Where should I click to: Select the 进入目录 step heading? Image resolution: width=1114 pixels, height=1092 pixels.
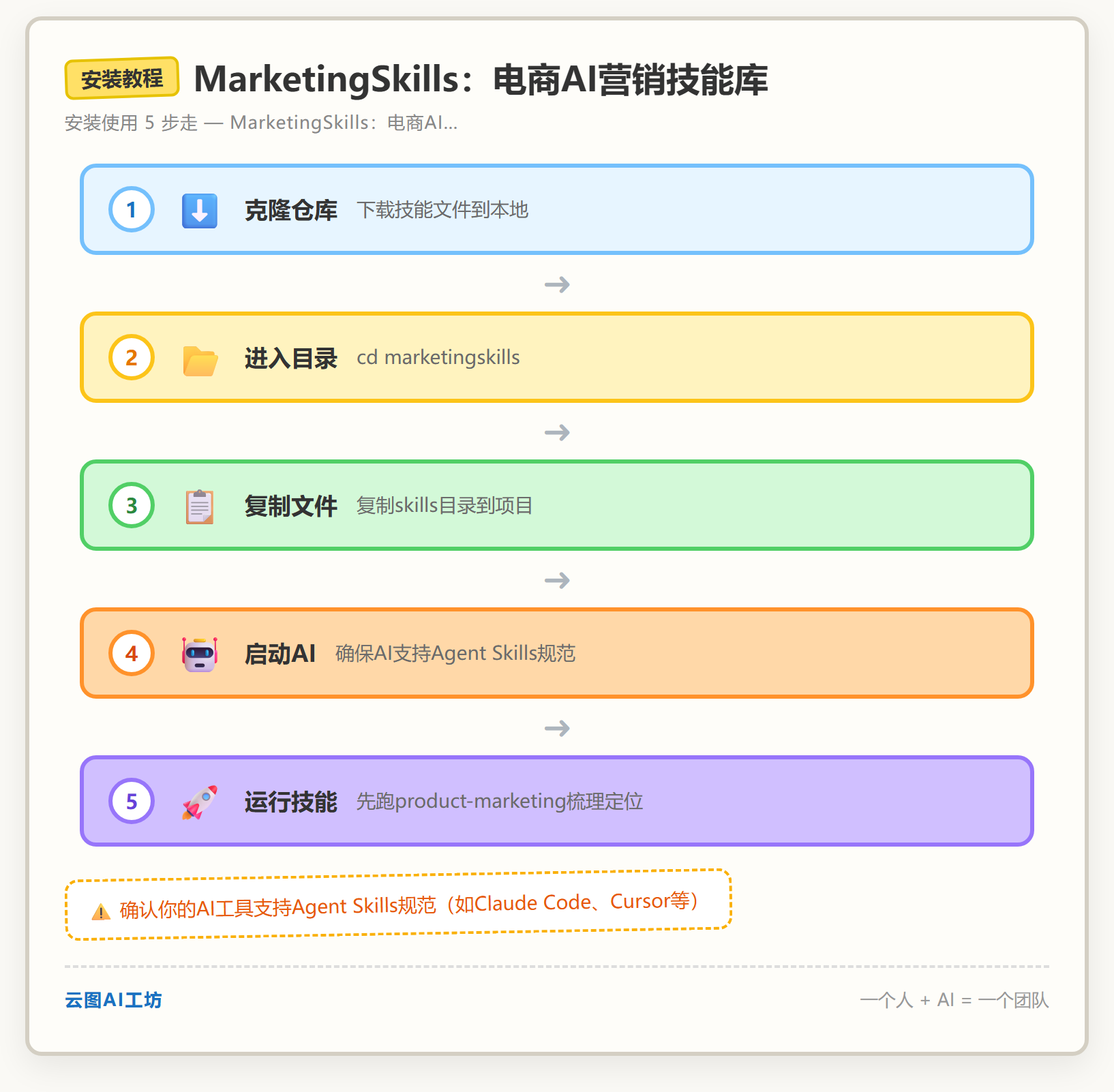coord(291,358)
